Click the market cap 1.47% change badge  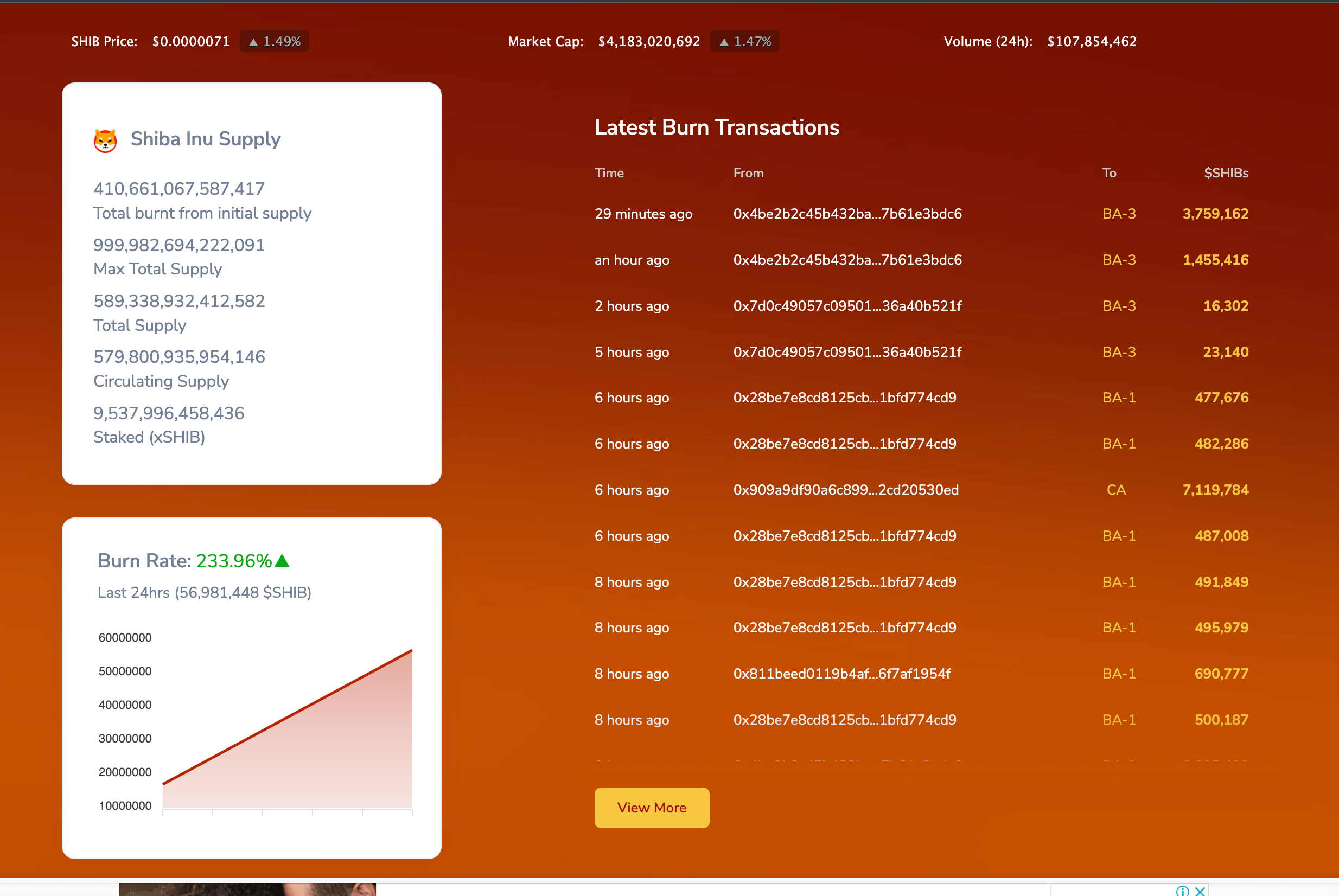(x=745, y=42)
